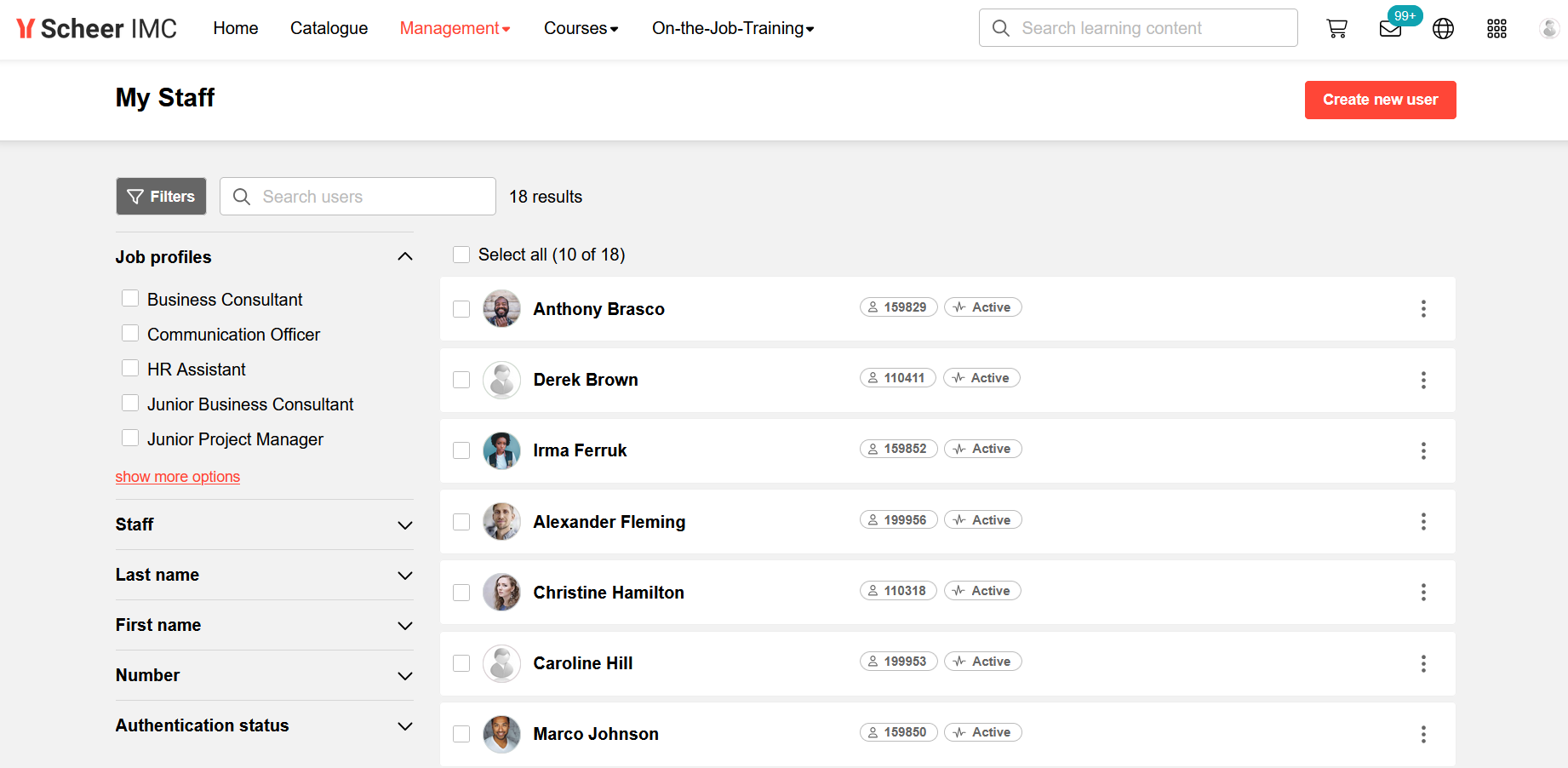Image resolution: width=1568 pixels, height=768 pixels.
Task: Open the three-dot menu for Irma Ferruk
Action: point(1423,450)
